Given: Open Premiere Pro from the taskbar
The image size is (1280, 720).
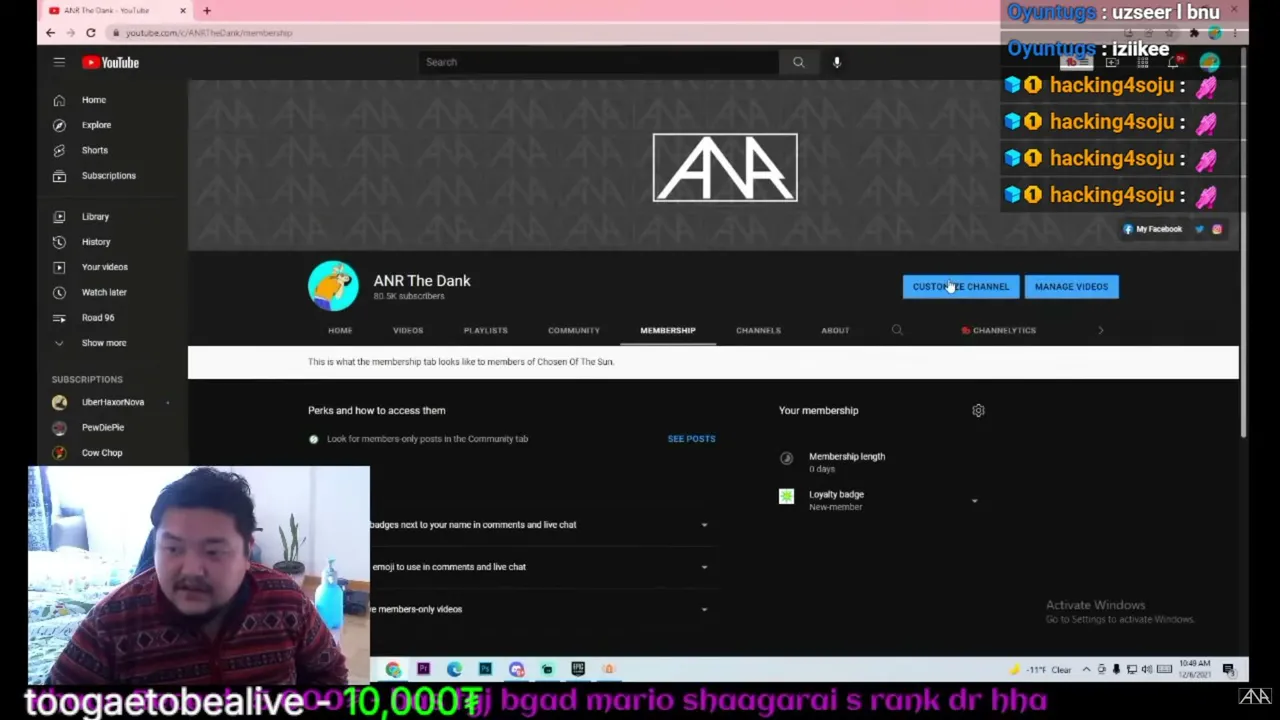Looking at the screenshot, I should pos(423,669).
